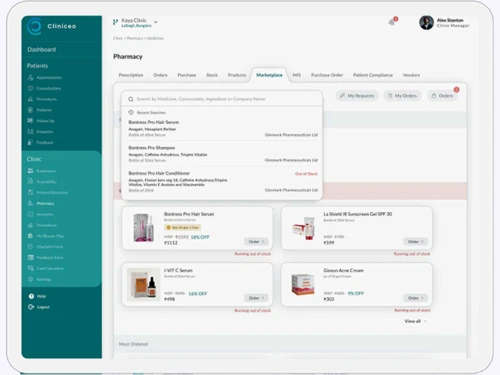Order I-VIT C Serum
This screenshot has width=500, height=375.
[x=256, y=298]
